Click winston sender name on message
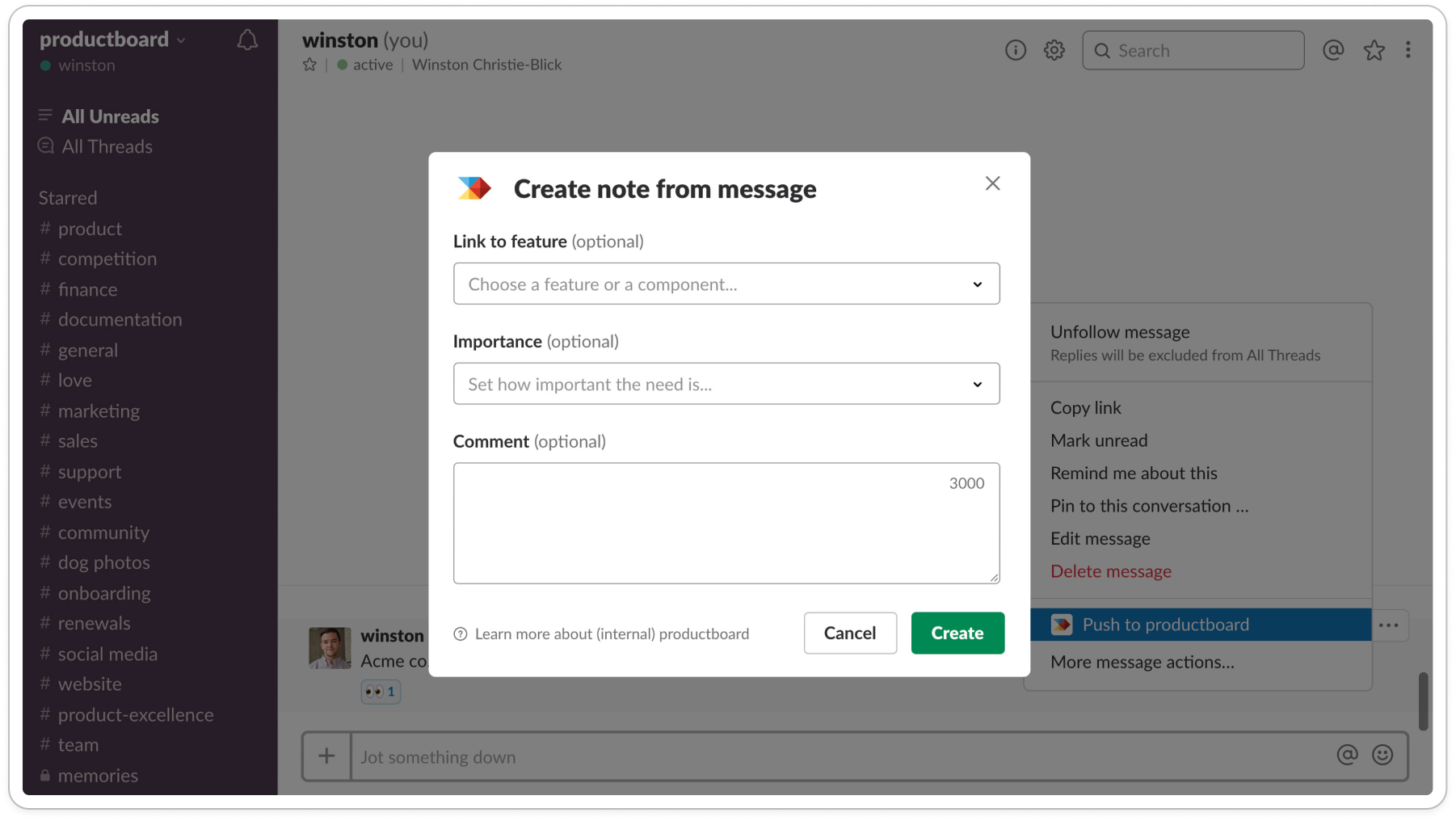 [x=392, y=635]
